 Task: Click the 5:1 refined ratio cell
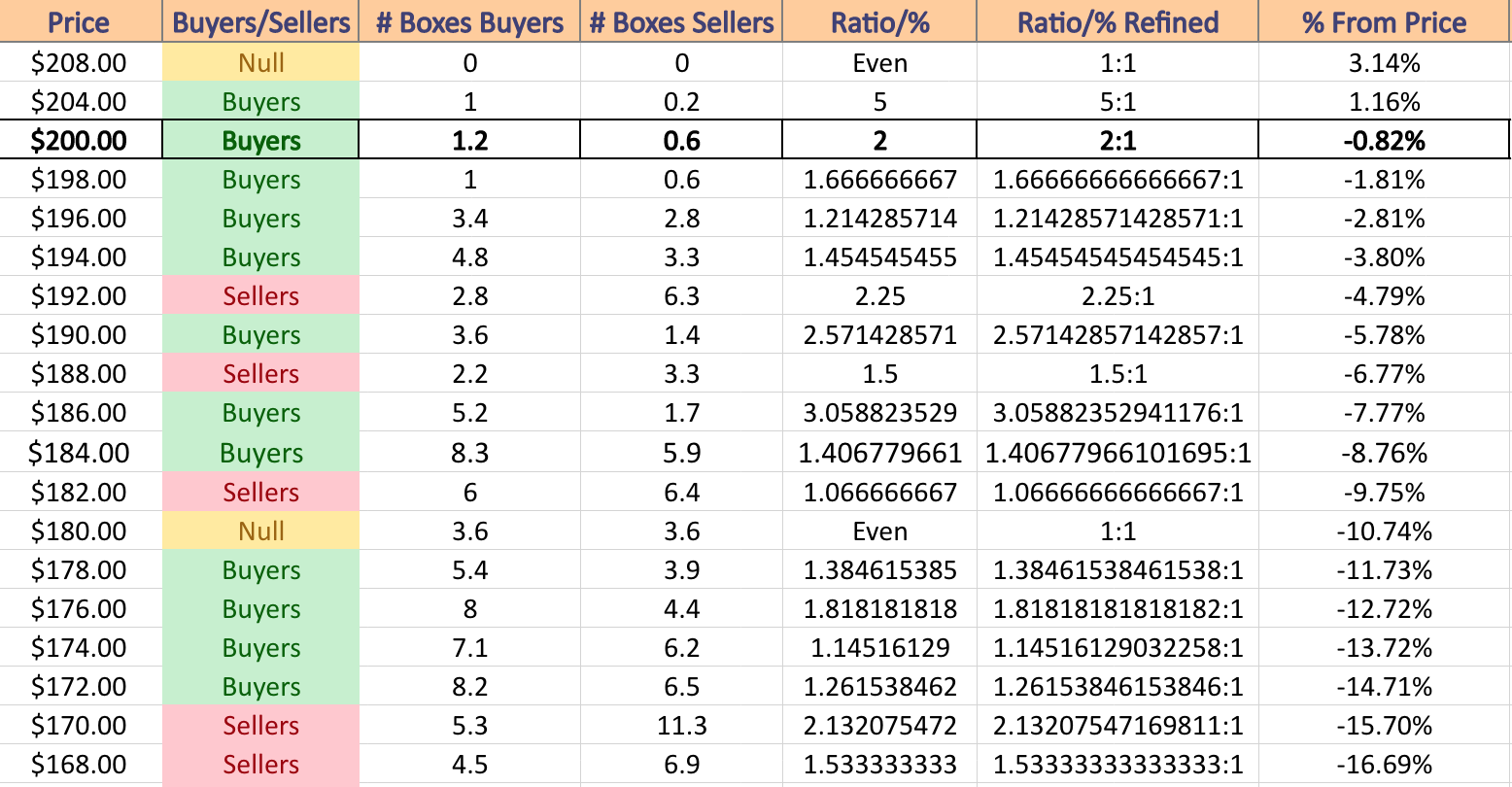[1118, 102]
